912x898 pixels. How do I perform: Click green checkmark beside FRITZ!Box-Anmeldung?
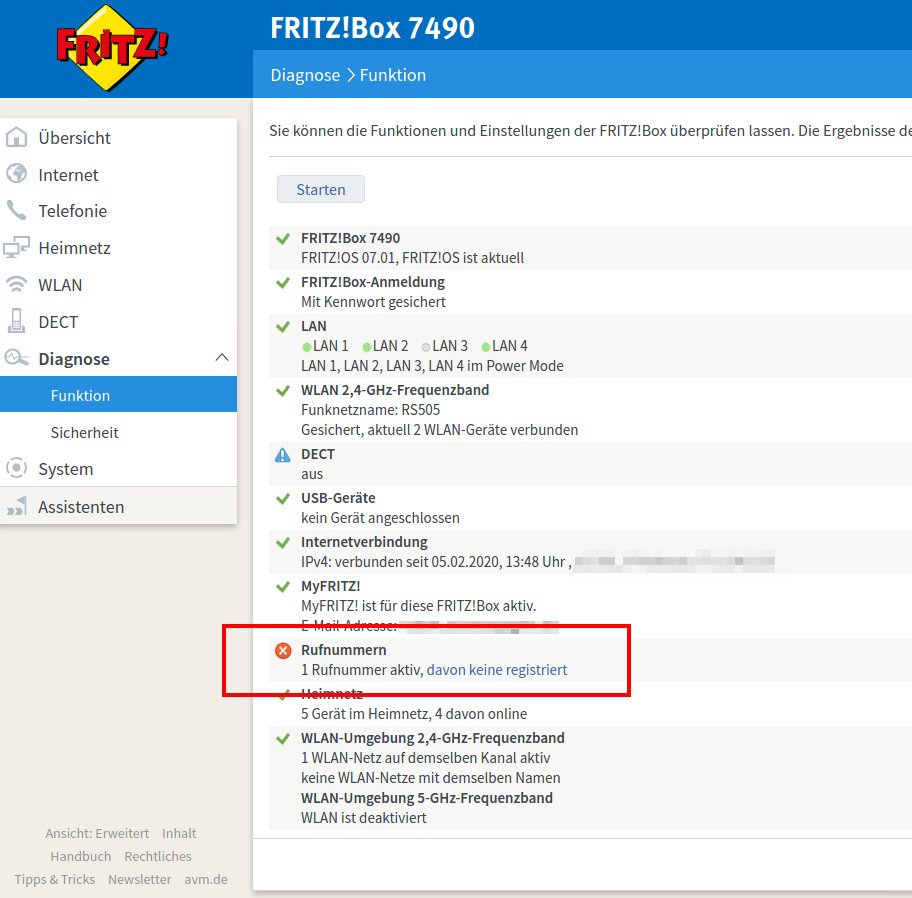pyautogui.click(x=283, y=283)
